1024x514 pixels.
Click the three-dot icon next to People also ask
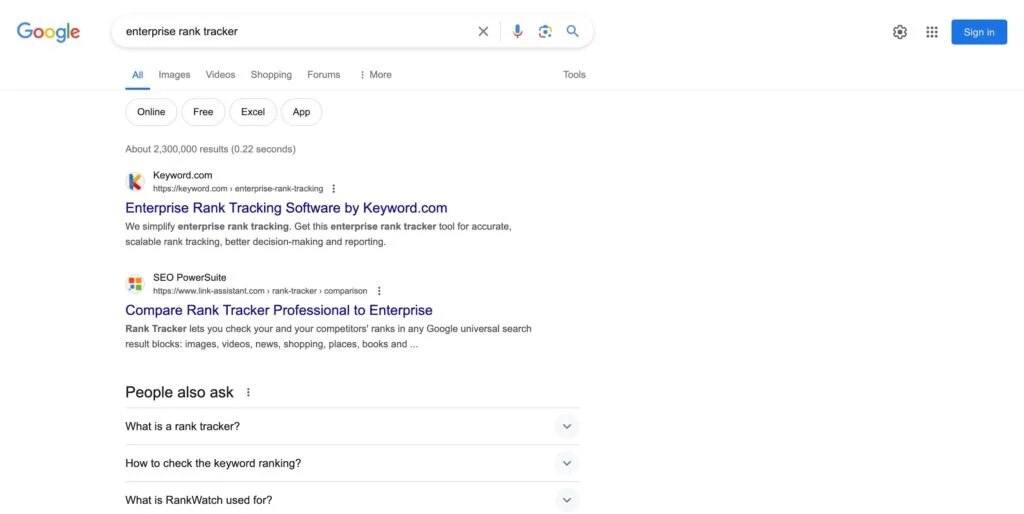coord(249,393)
